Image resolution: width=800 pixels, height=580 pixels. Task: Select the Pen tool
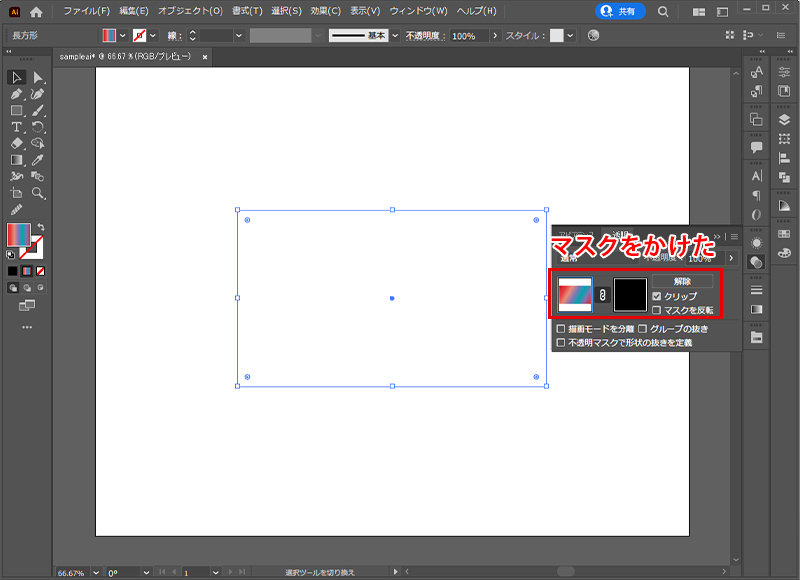pos(17,94)
